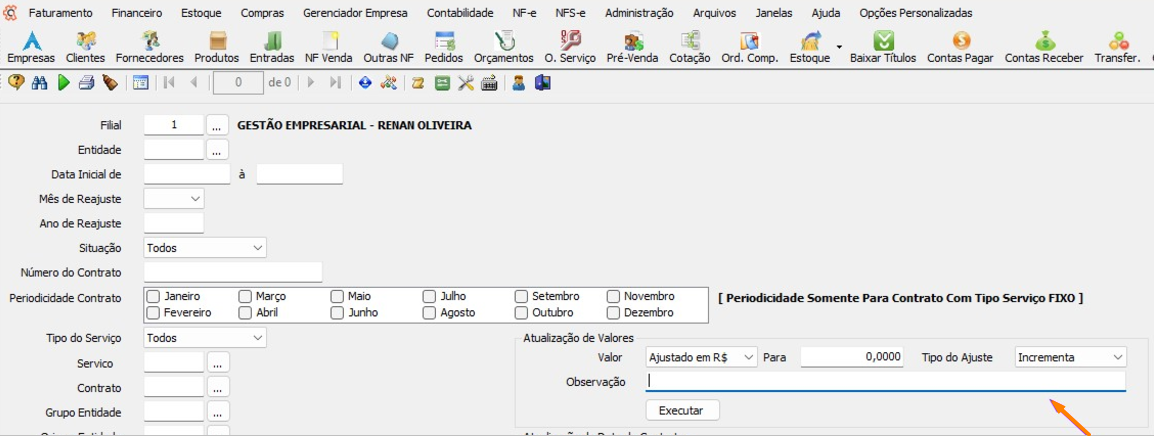
Task: Open the Cotação icon
Action: tap(690, 47)
